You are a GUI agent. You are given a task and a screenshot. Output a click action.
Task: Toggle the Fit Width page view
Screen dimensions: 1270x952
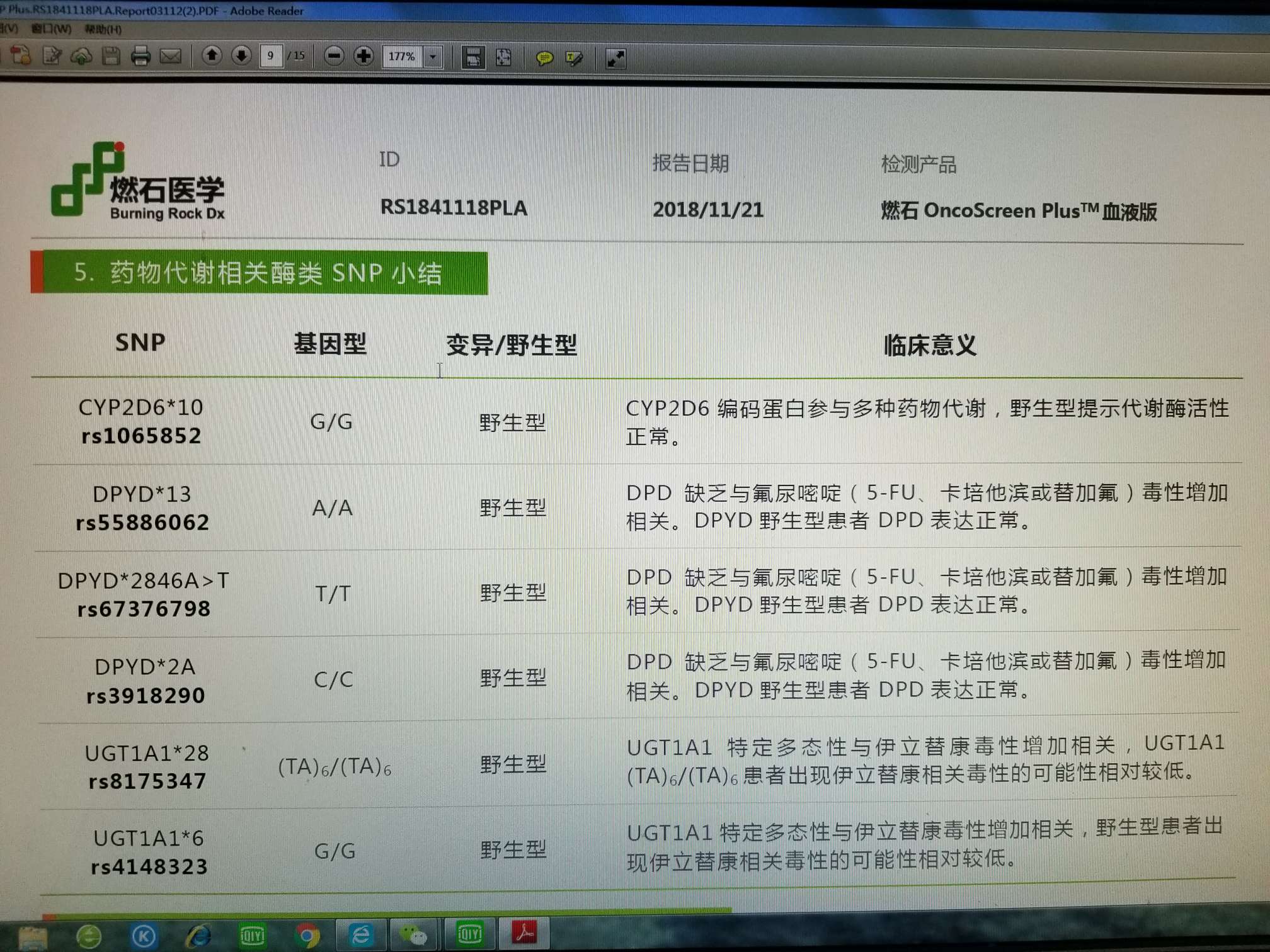pyautogui.click(x=474, y=58)
